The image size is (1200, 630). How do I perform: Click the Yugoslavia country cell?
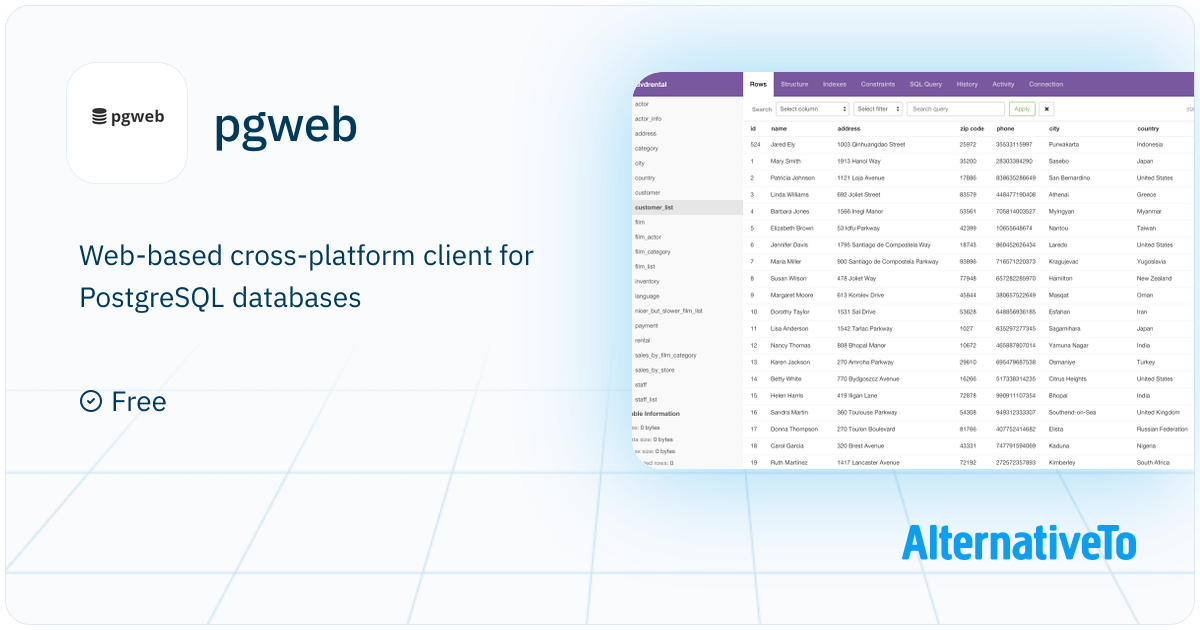coord(1152,261)
